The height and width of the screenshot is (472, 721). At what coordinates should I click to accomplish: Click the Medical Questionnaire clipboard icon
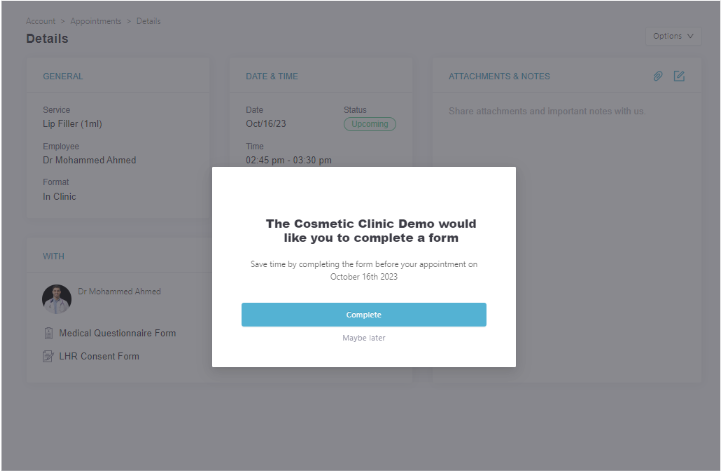point(48,333)
